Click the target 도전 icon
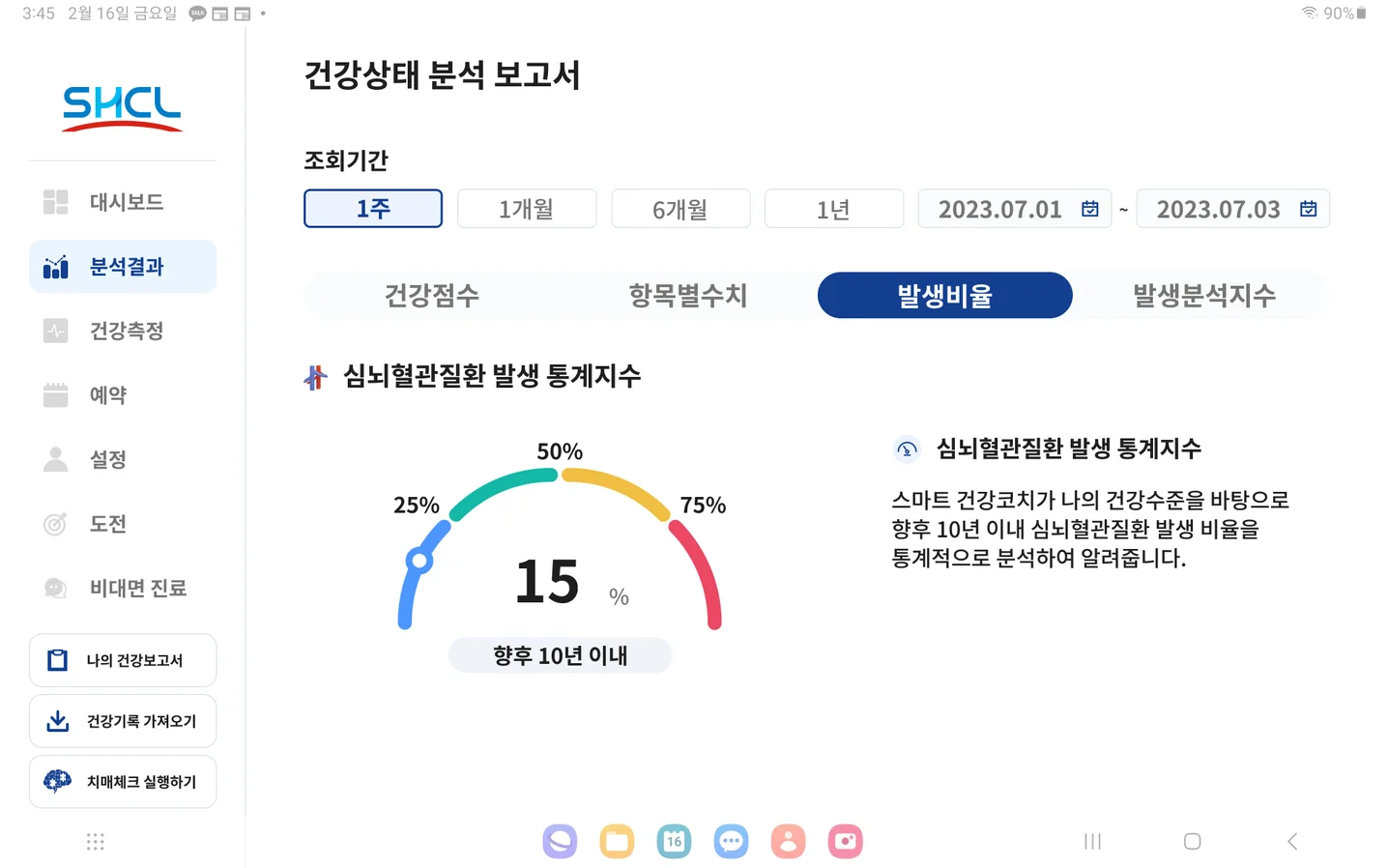The height and width of the screenshot is (868, 1388). tap(56, 524)
